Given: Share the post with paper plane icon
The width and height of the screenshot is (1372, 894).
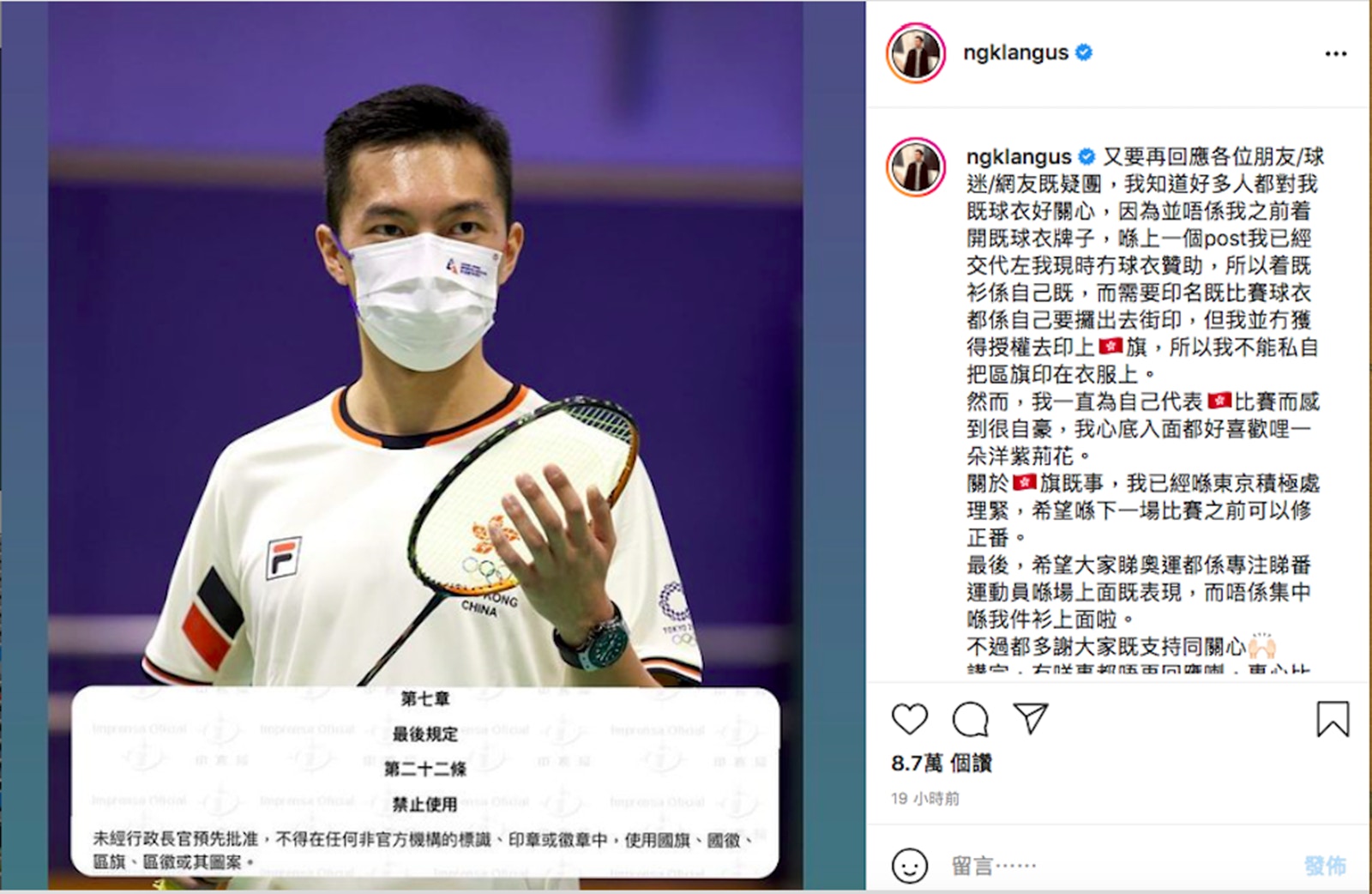Looking at the screenshot, I should (x=1031, y=718).
